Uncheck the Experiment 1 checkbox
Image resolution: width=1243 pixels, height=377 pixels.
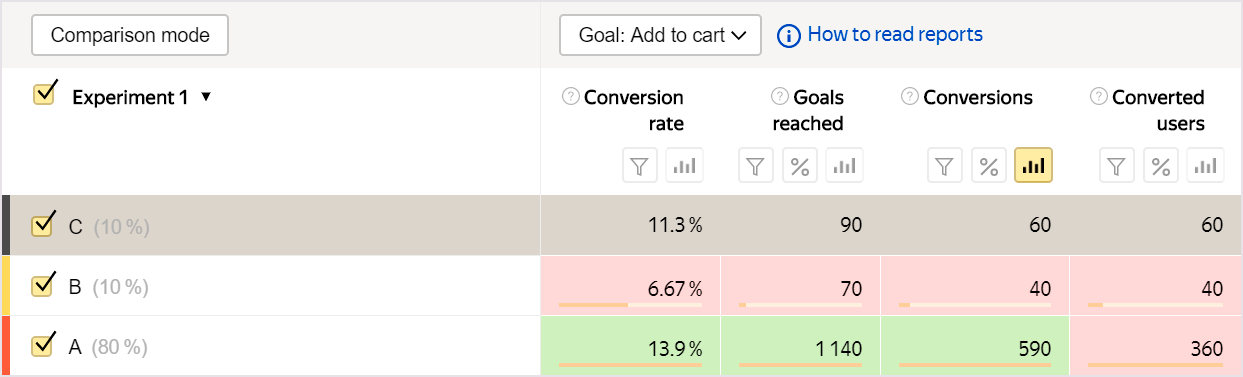coord(44,93)
